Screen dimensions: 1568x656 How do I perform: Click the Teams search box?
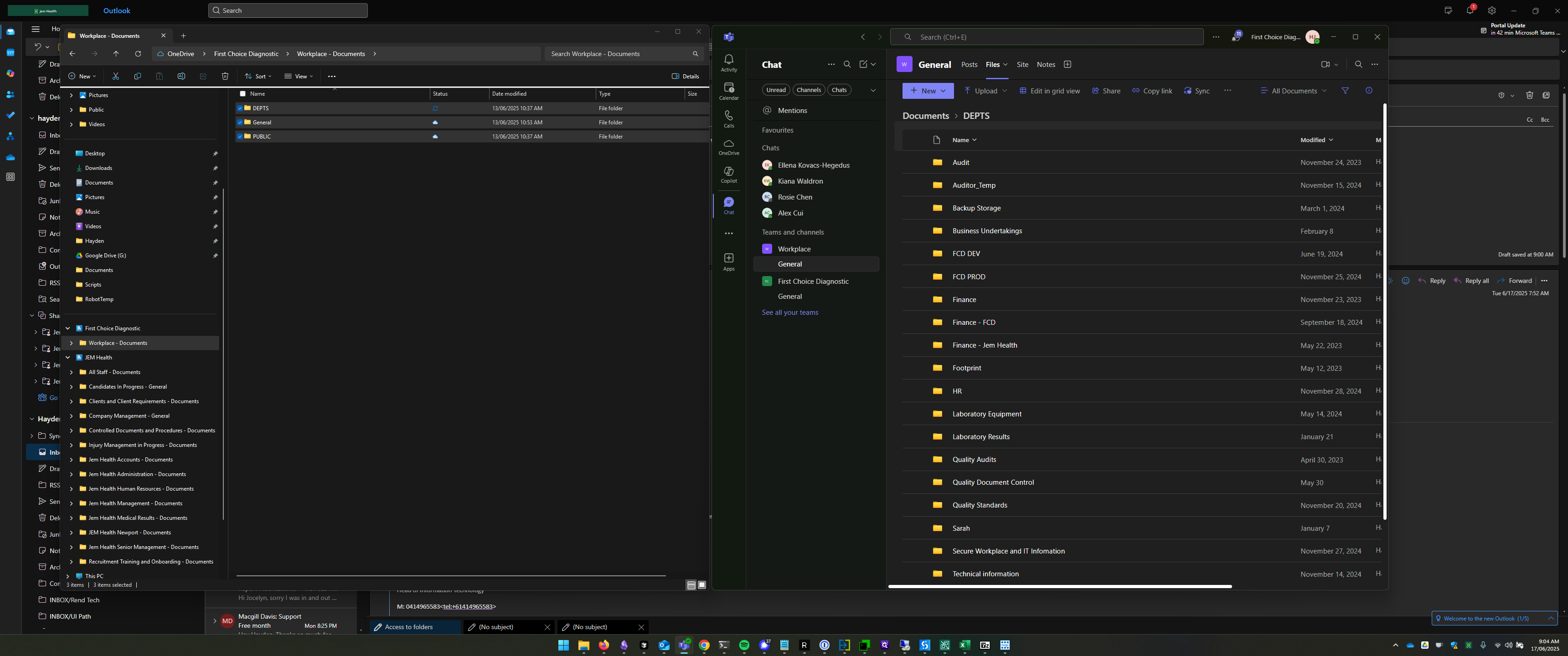pyautogui.click(x=1047, y=37)
